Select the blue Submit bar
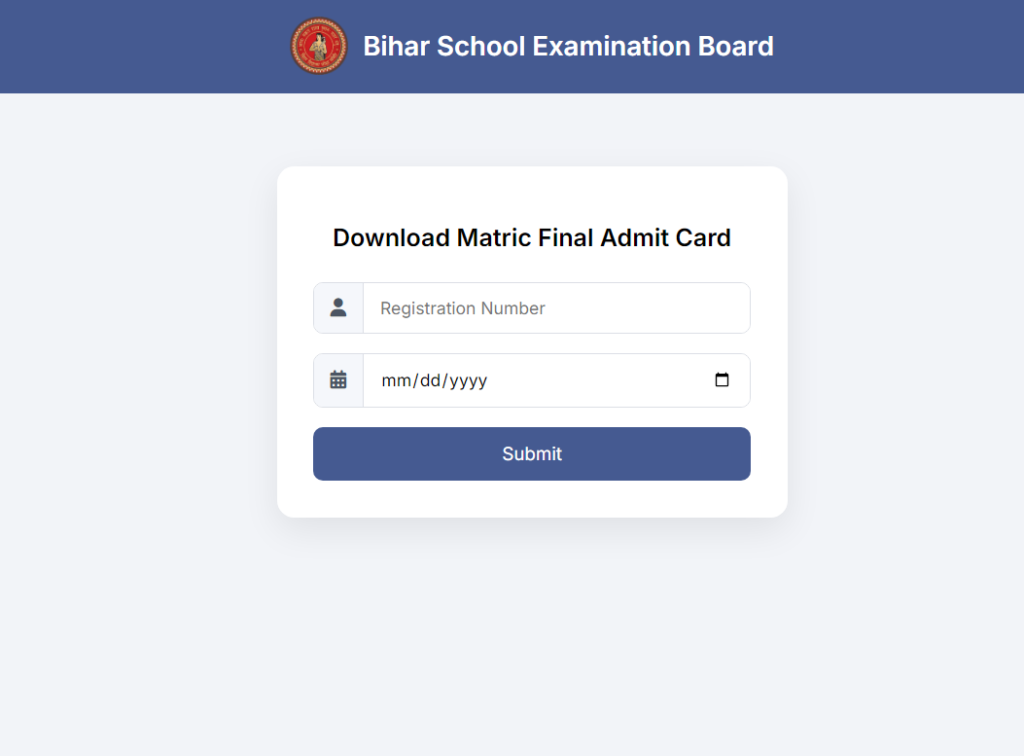The height and width of the screenshot is (756, 1024). pyautogui.click(x=531, y=453)
